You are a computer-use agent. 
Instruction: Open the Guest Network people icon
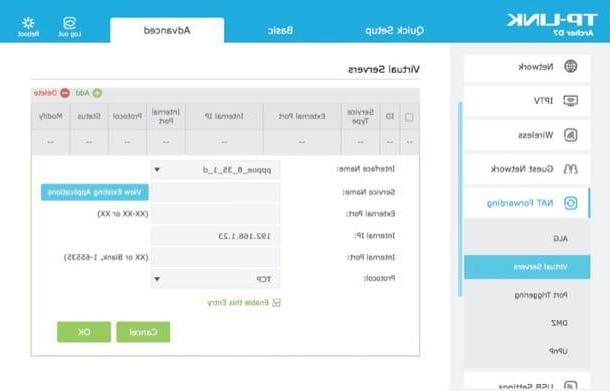pos(570,169)
